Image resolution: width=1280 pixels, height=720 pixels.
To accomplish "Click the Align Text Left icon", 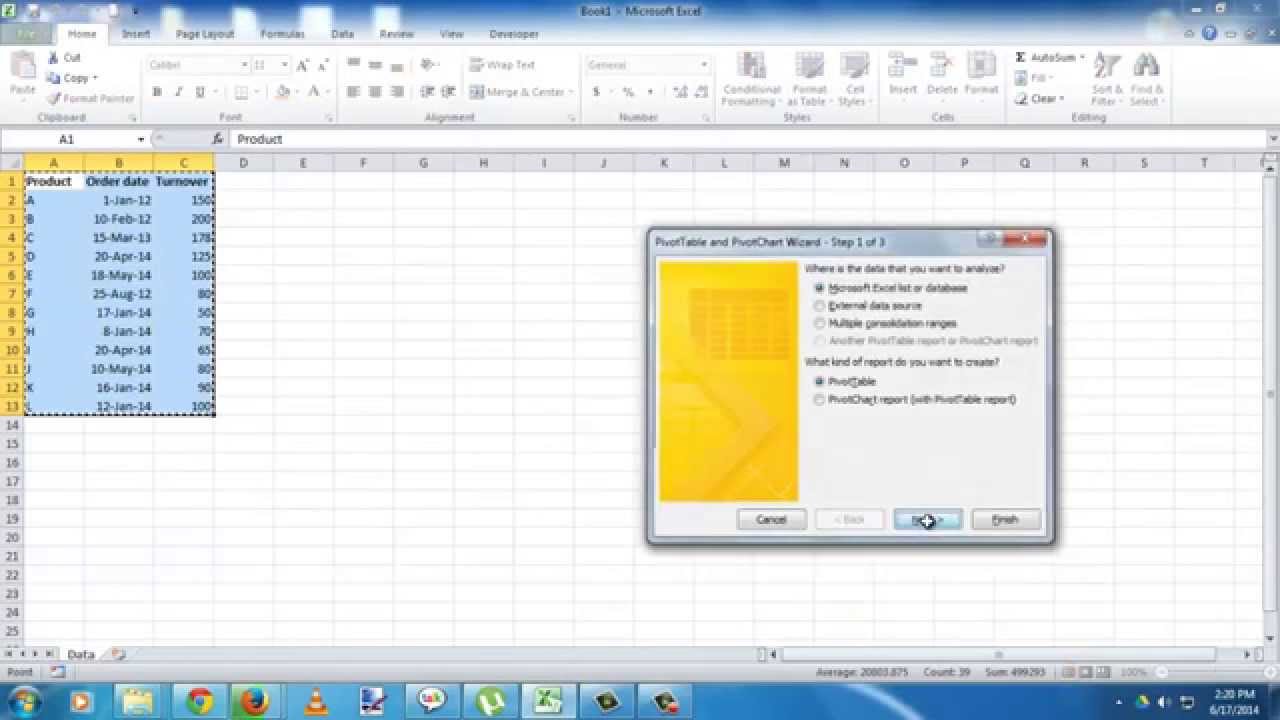I will 353,92.
